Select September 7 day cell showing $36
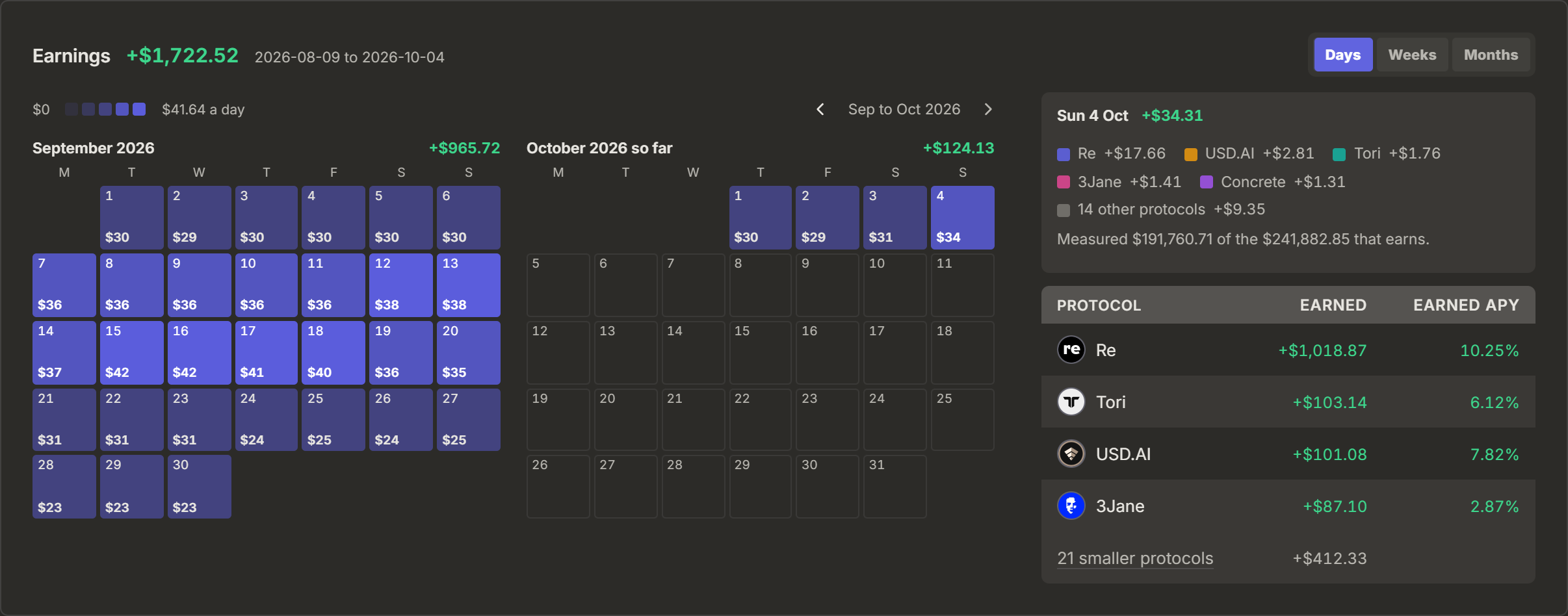The image size is (1568, 616). coord(64,285)
